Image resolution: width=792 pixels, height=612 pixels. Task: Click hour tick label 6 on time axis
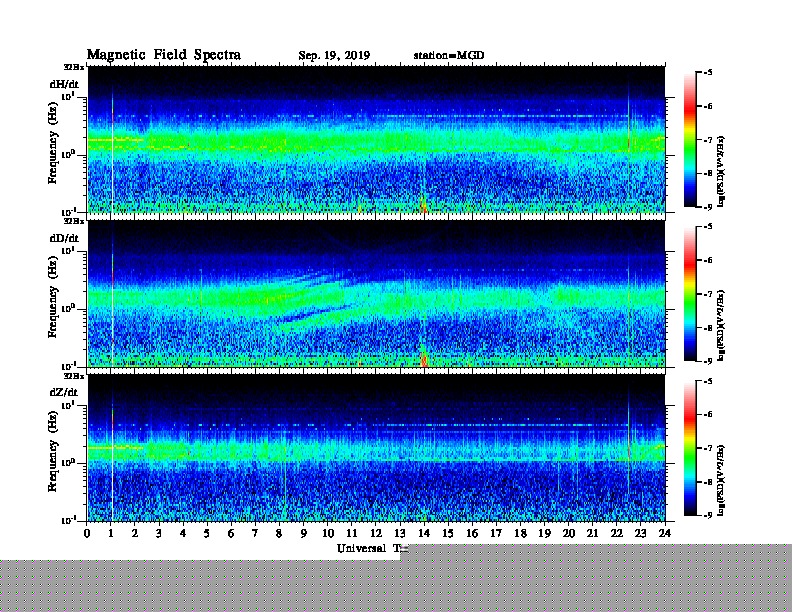[231, 533]
